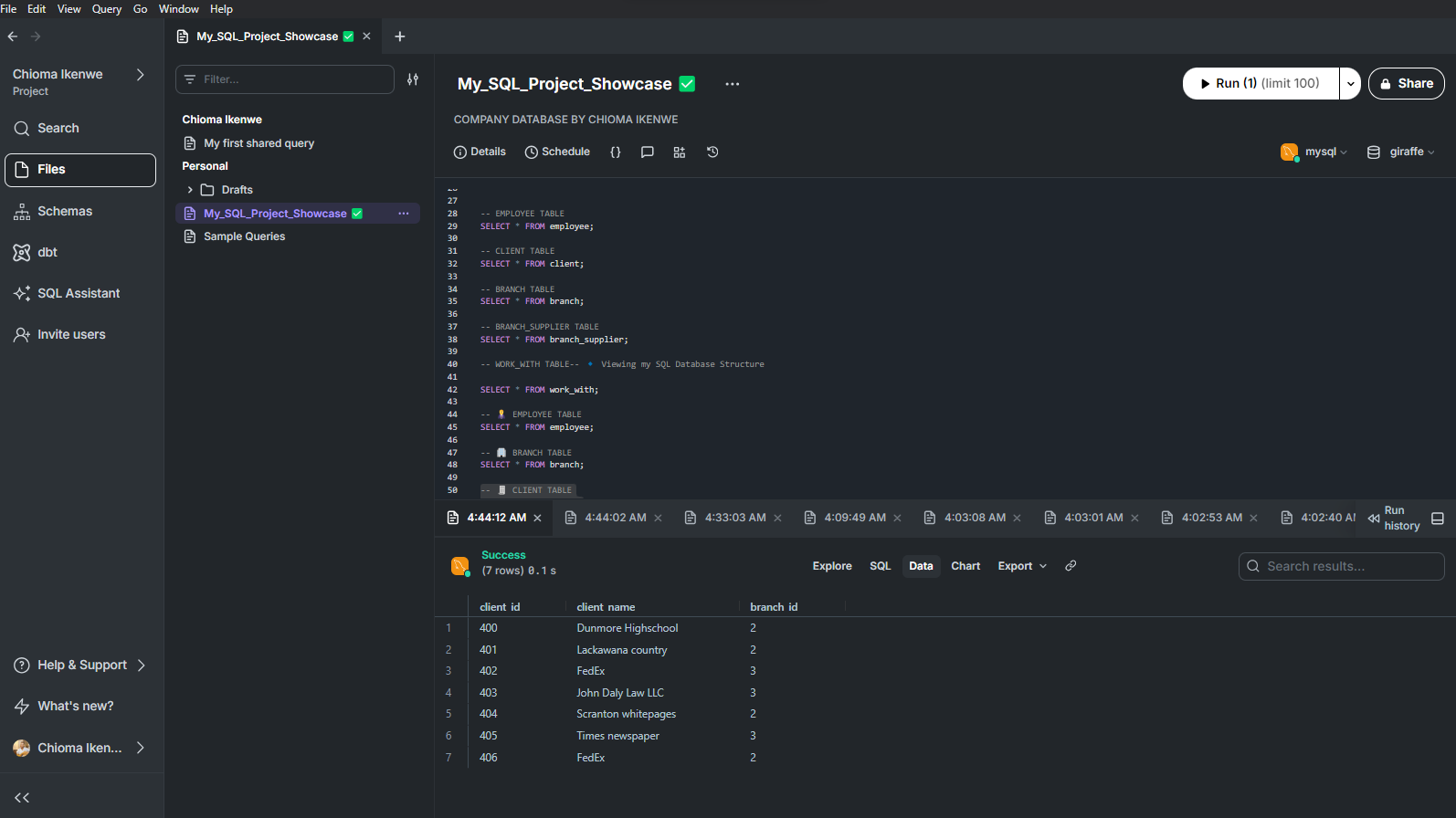Click the Share button

[1406, 84]
